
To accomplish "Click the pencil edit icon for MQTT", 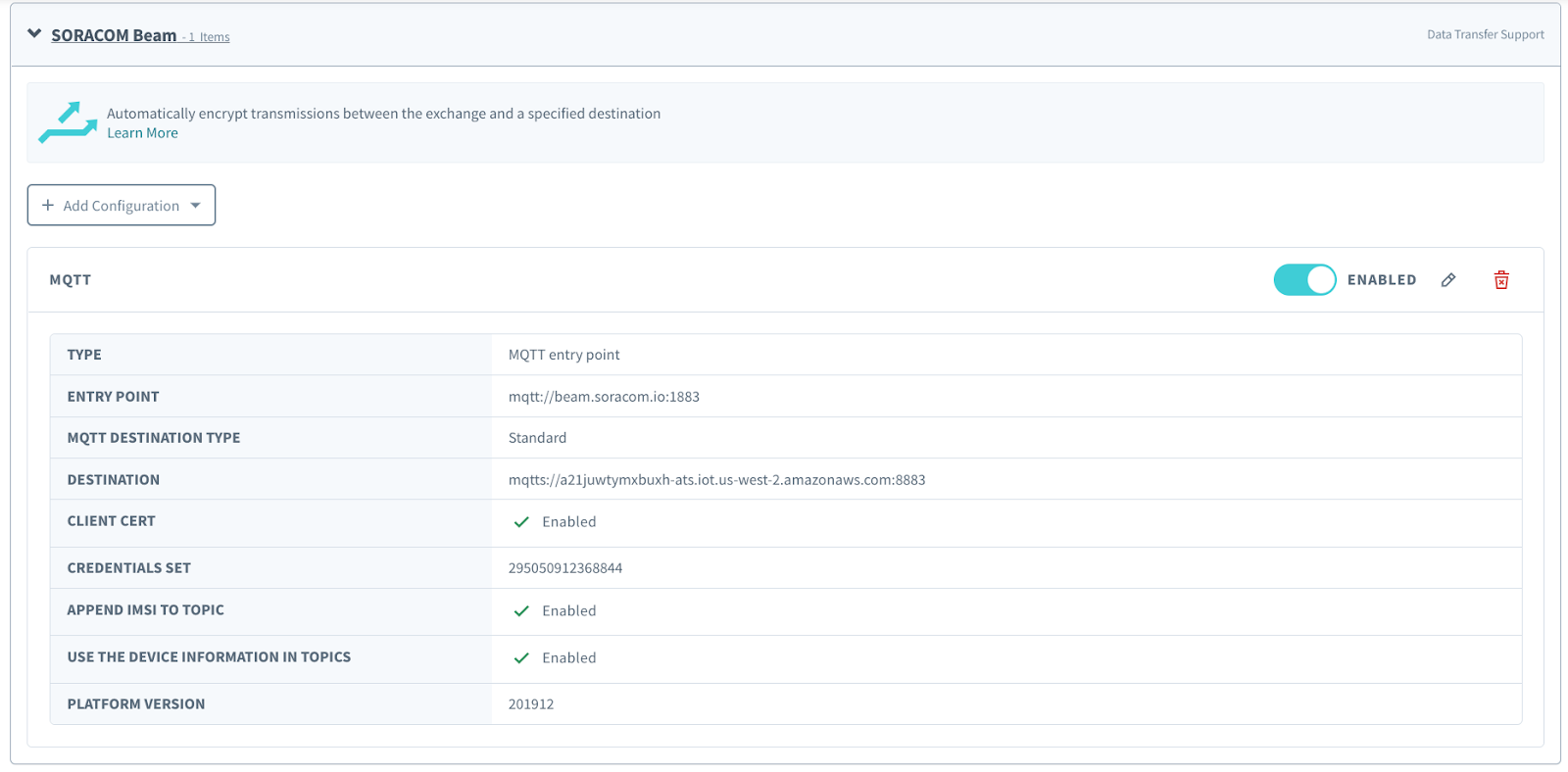I will 1448,280.
